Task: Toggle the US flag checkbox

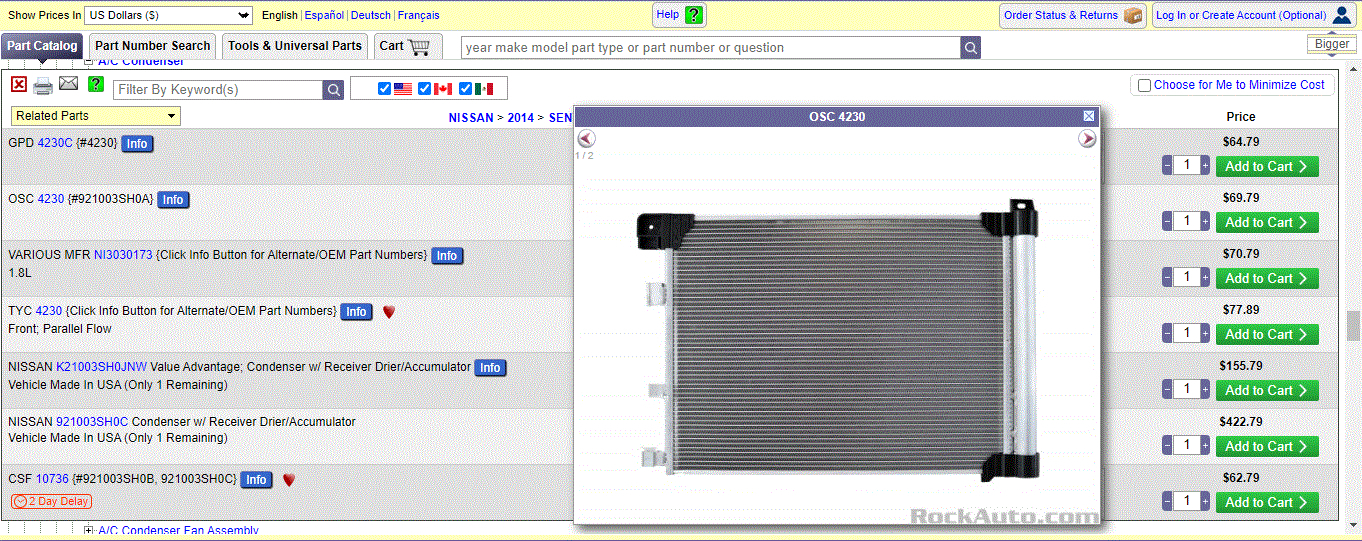Action: pyautogui.click(x=385, y=89)
